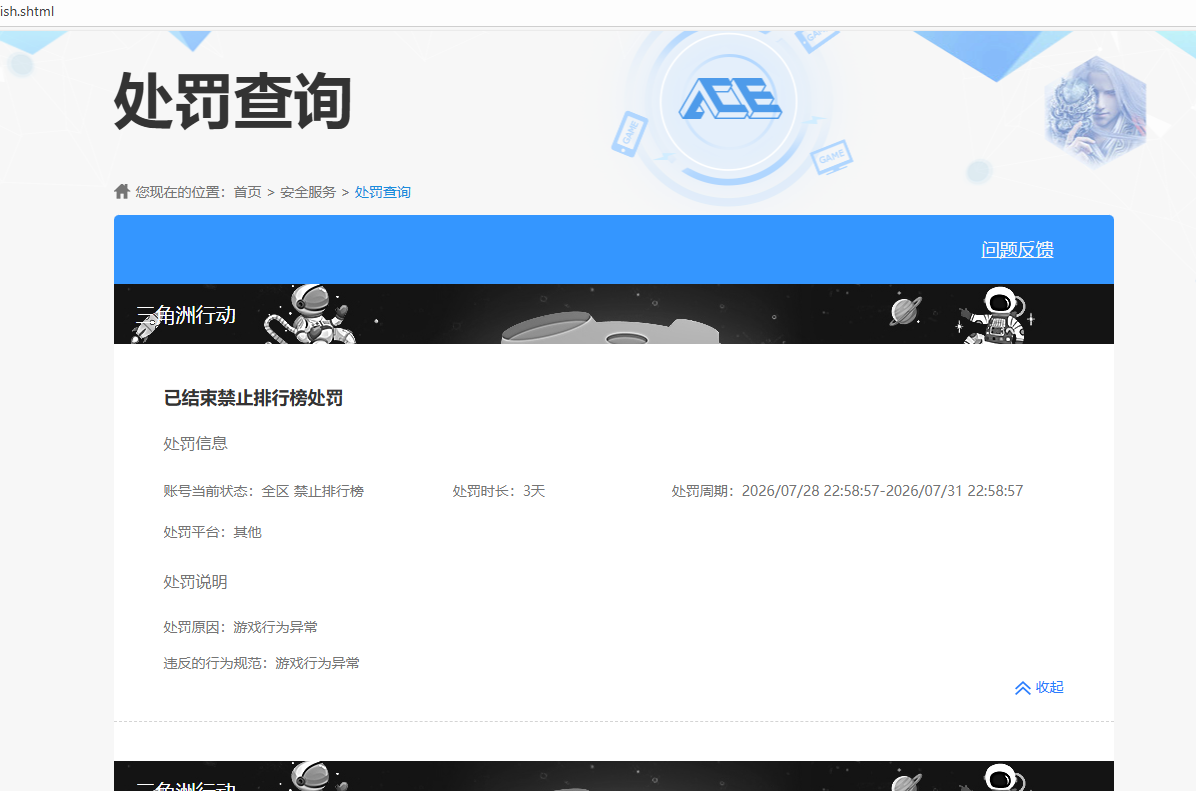
Task: Go to 安全服务 breadcrumb link
Action: tap(307, 192)
